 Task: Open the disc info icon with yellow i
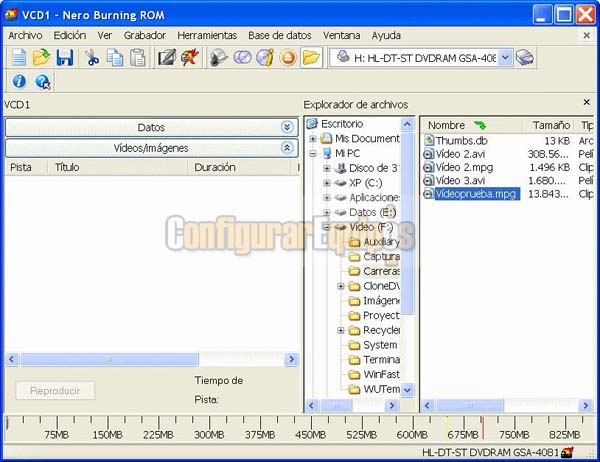click(x=265, y=58)
